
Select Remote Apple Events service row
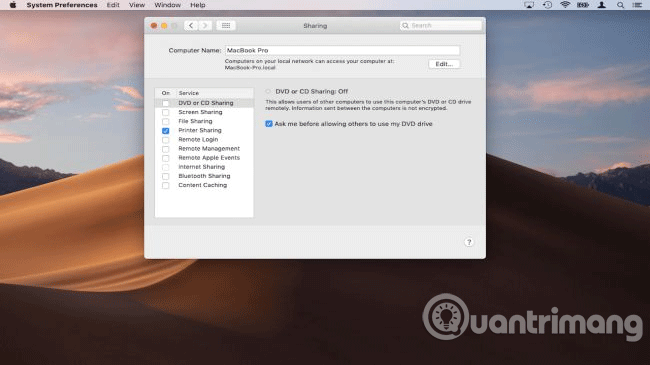[x=204, y=158]
